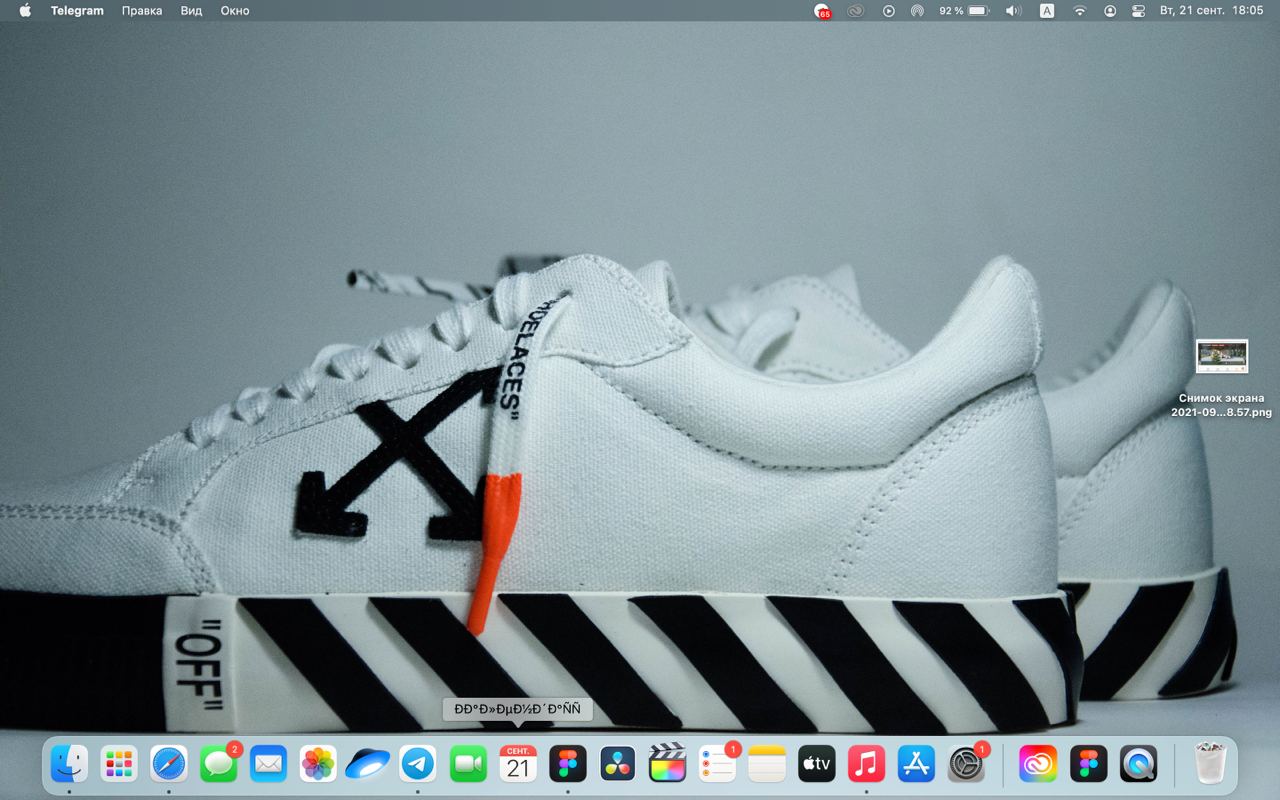1280x800 pixels.
Task: Open Launchpad from the dock
Action: coord(119,764)
